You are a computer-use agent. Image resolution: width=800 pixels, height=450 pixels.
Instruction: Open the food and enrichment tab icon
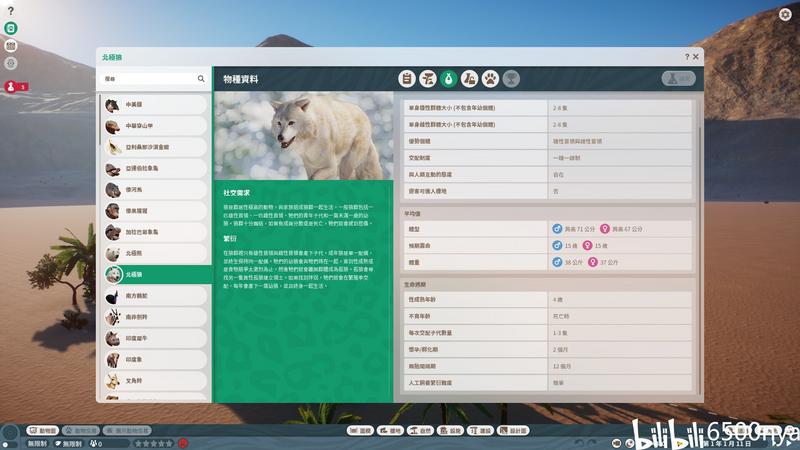[x=469, y=79]
